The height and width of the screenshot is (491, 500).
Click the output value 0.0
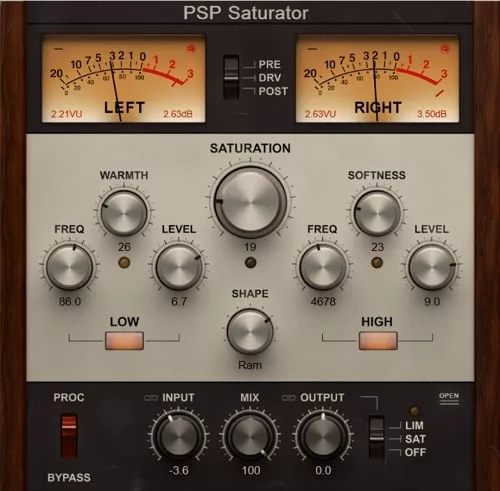(x=323, y=470)
